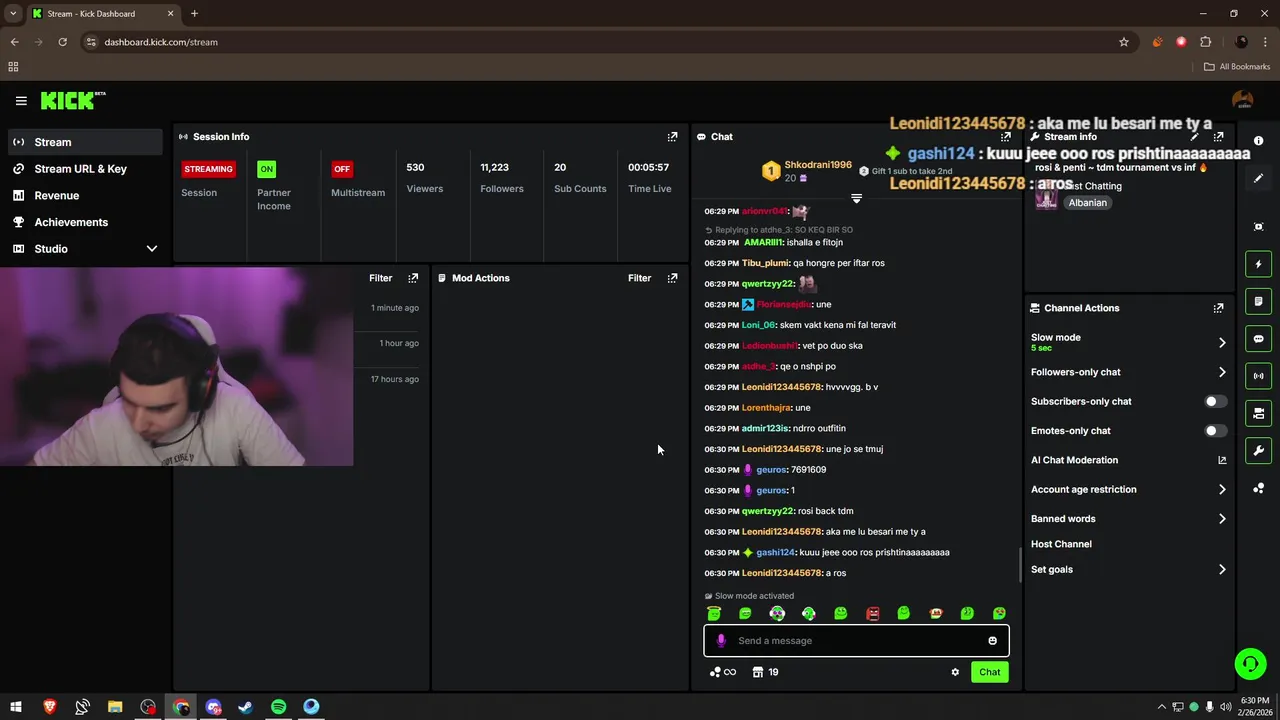Open the Revenue page
This screenshot has height=720, width=1280.
[x=85, y=196]
